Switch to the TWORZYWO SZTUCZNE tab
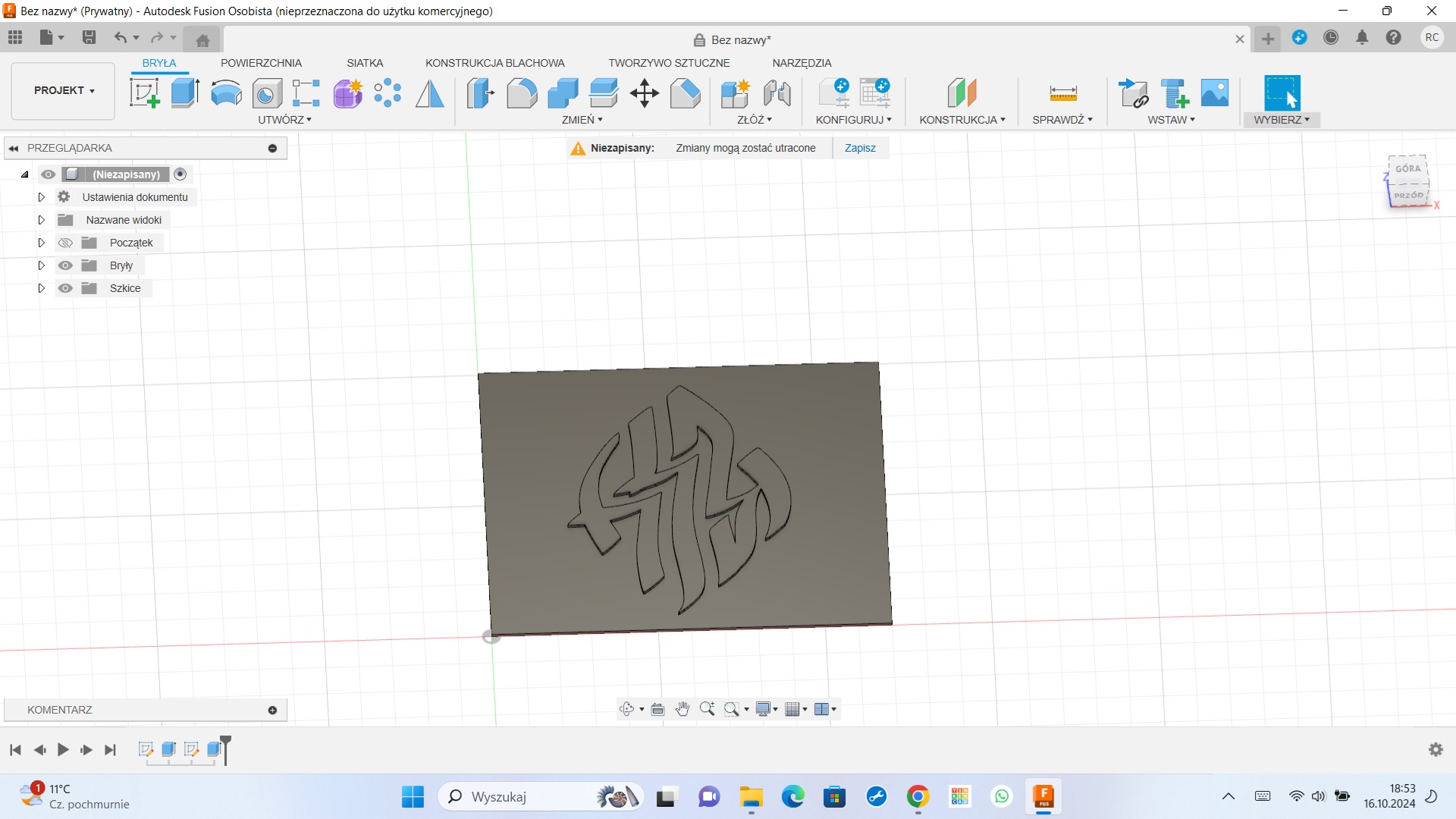Viewport: 1456px width, 819px height. [669, 63]
